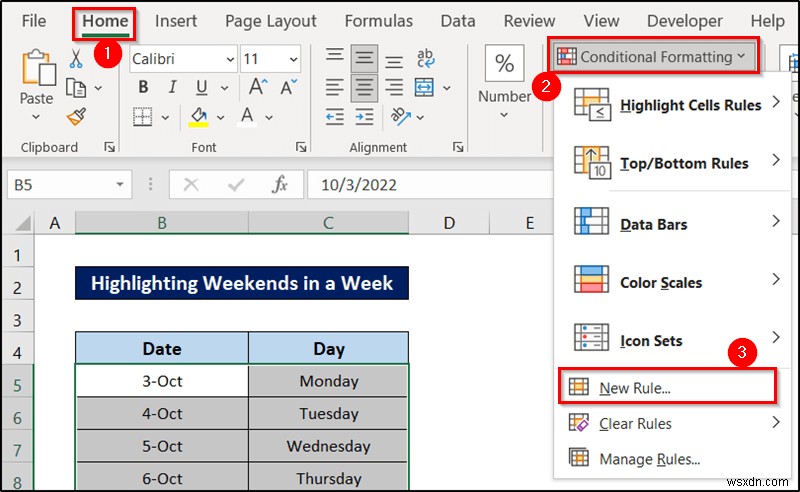The height and width of the screenshot is (492, 800).
Task: Open Alignment settings dialog launcher
Action: [x=458, y=147]
